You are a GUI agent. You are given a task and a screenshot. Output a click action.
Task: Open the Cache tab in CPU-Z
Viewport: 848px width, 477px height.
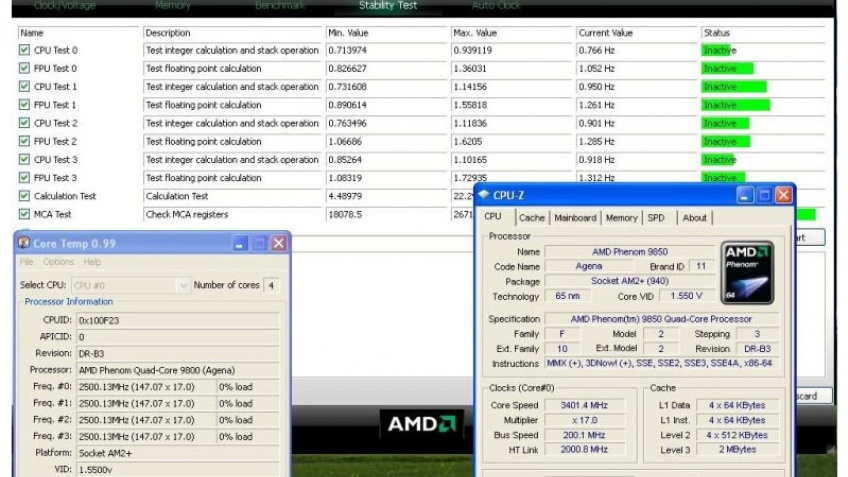coord(532,217)
